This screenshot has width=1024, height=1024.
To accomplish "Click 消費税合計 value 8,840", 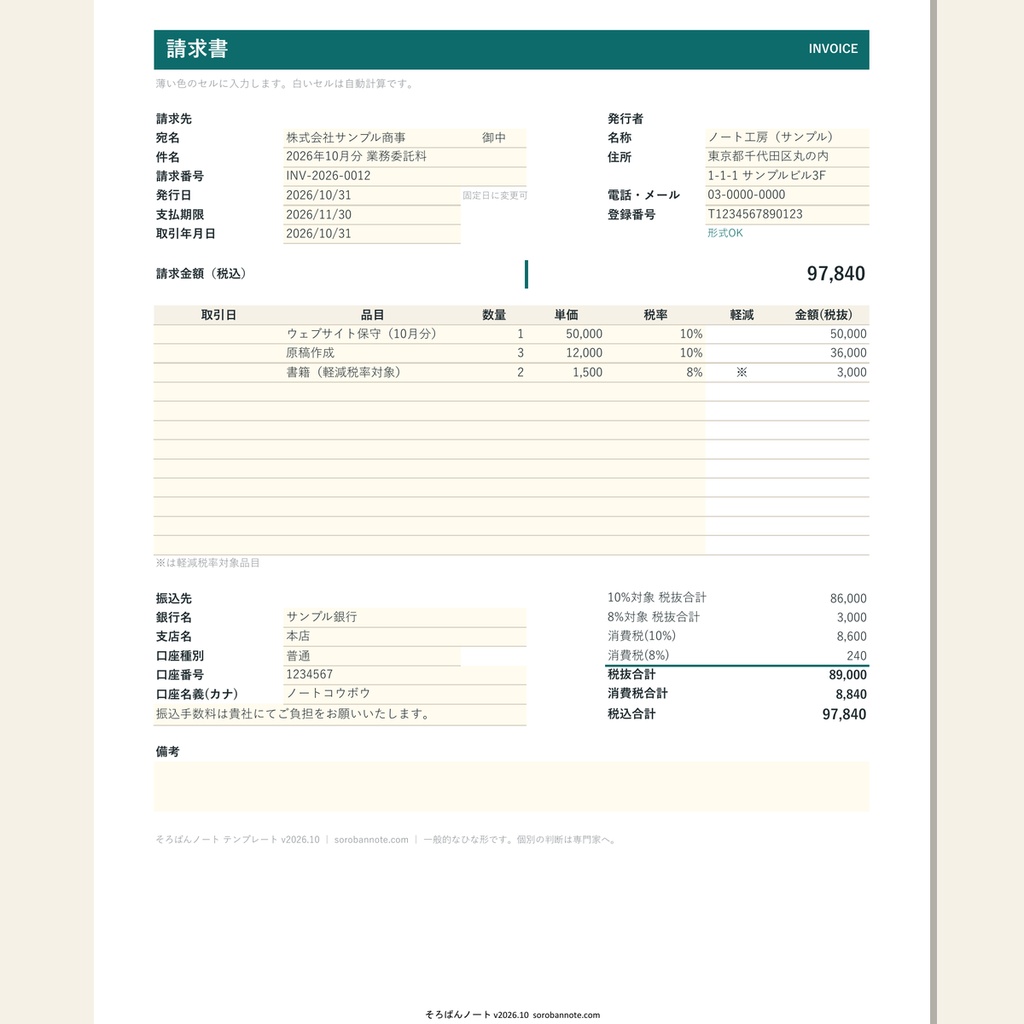I will coord(851,694).
